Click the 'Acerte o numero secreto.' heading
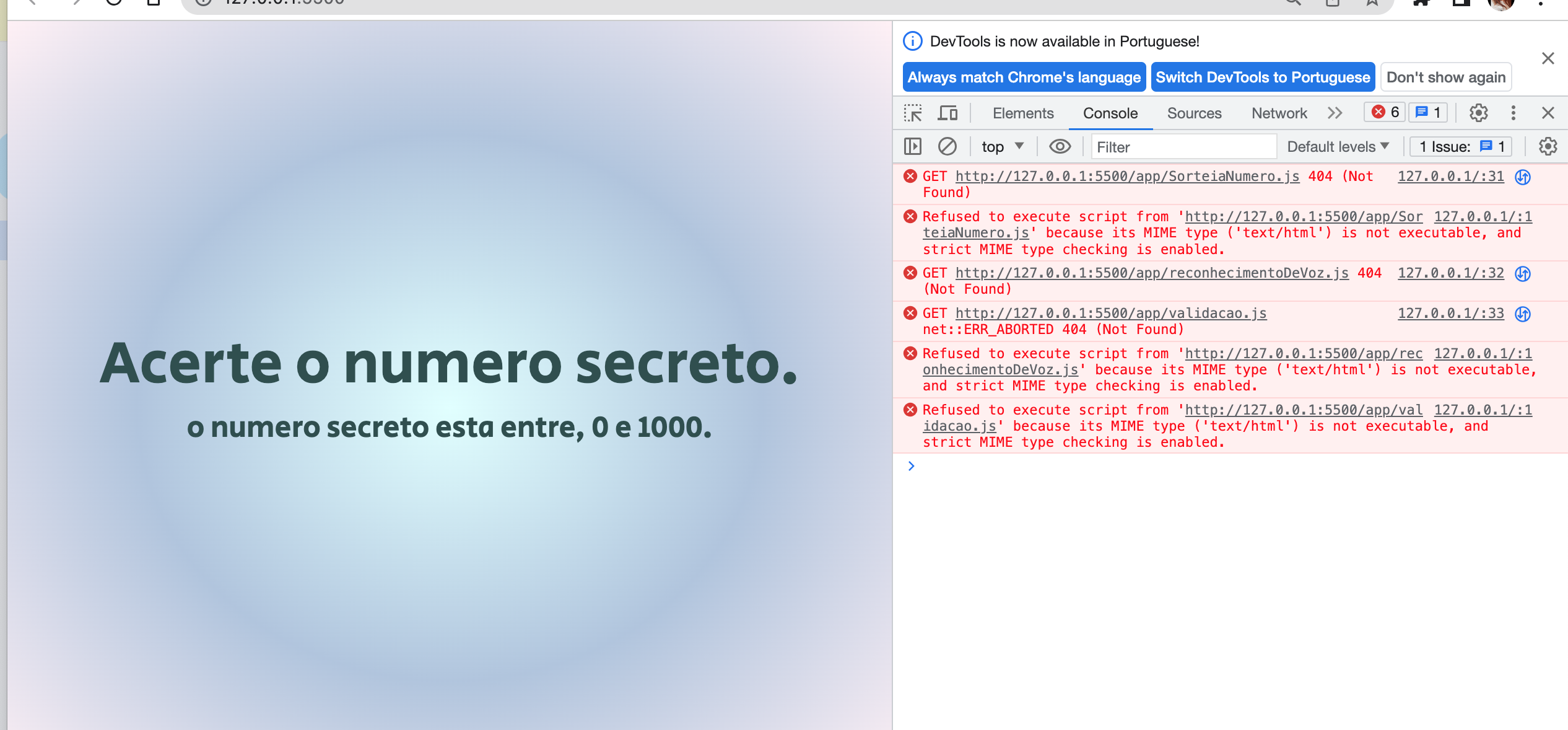The width and height of the screenshot is (1568, 730). click(x=449, y=363)
